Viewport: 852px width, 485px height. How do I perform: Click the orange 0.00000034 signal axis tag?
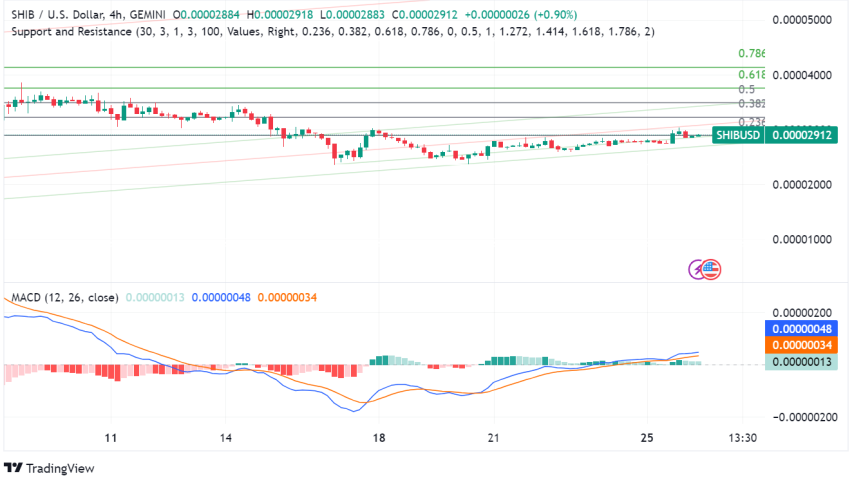[x=806, y=345]
